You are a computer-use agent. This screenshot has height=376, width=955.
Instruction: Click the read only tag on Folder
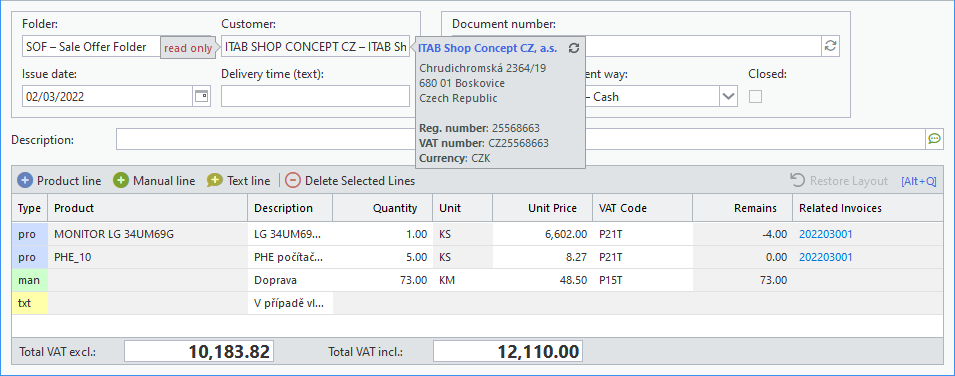click(188, 48)
